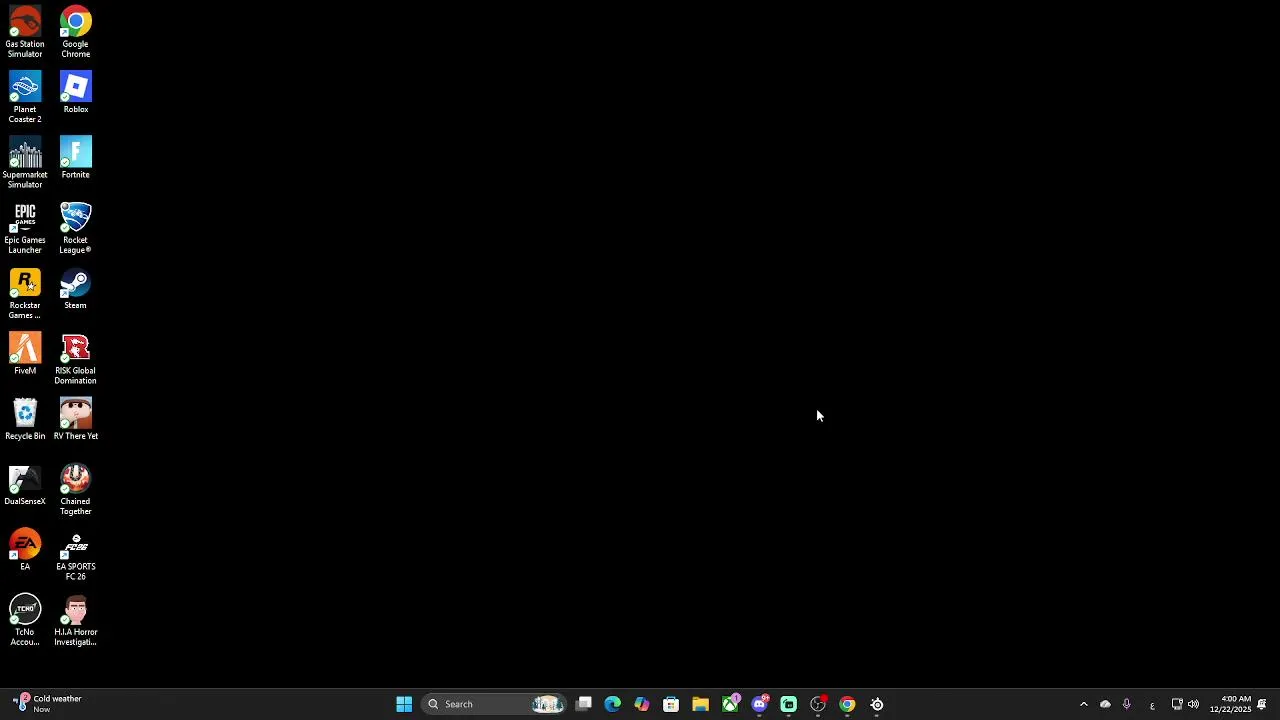Screen dimensions: 1280x720
Task: Click the microphone tray icon
Action: (x=1127, y=704)
